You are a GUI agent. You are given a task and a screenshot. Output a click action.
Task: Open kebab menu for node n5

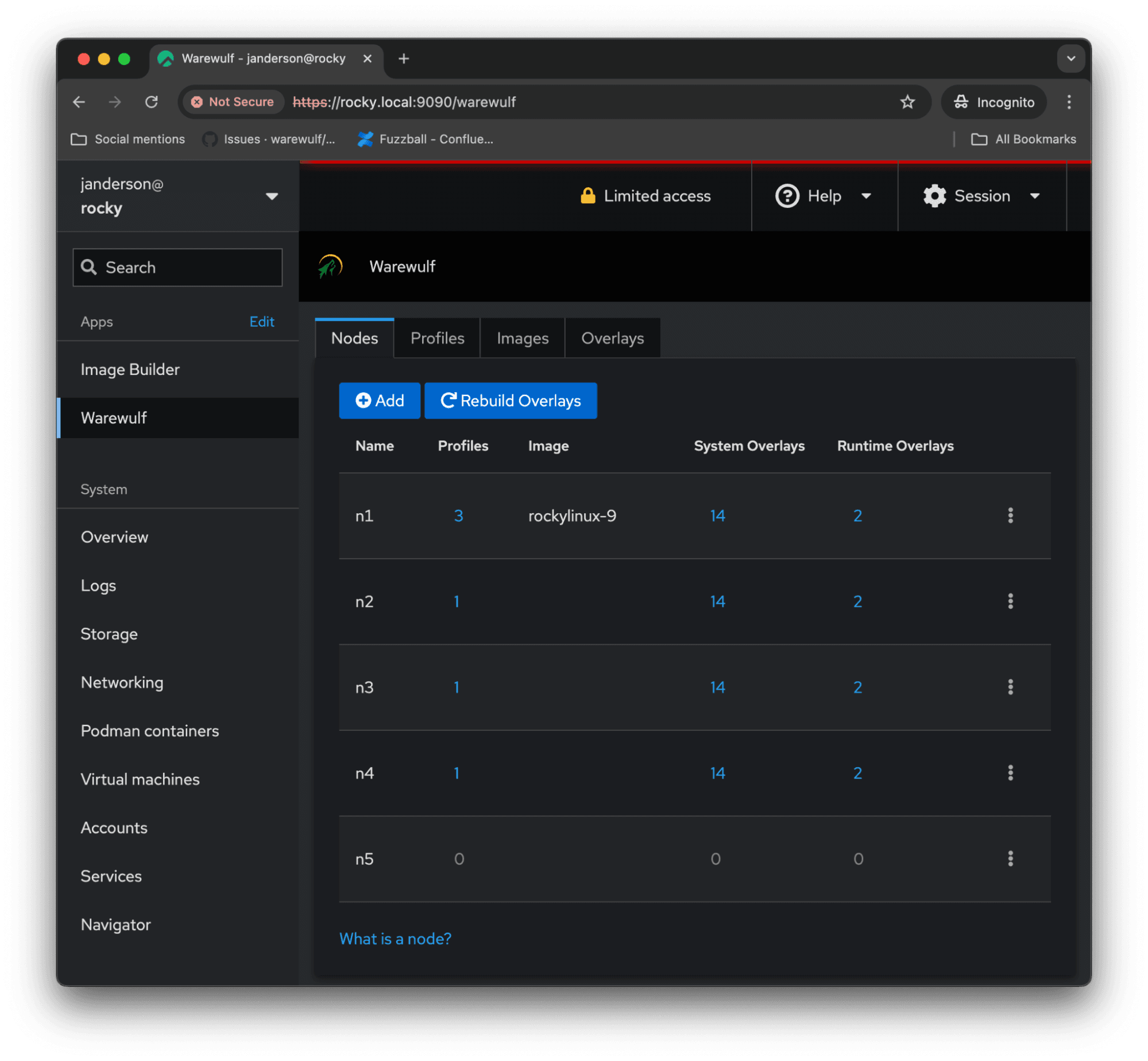pos(1010,859)
